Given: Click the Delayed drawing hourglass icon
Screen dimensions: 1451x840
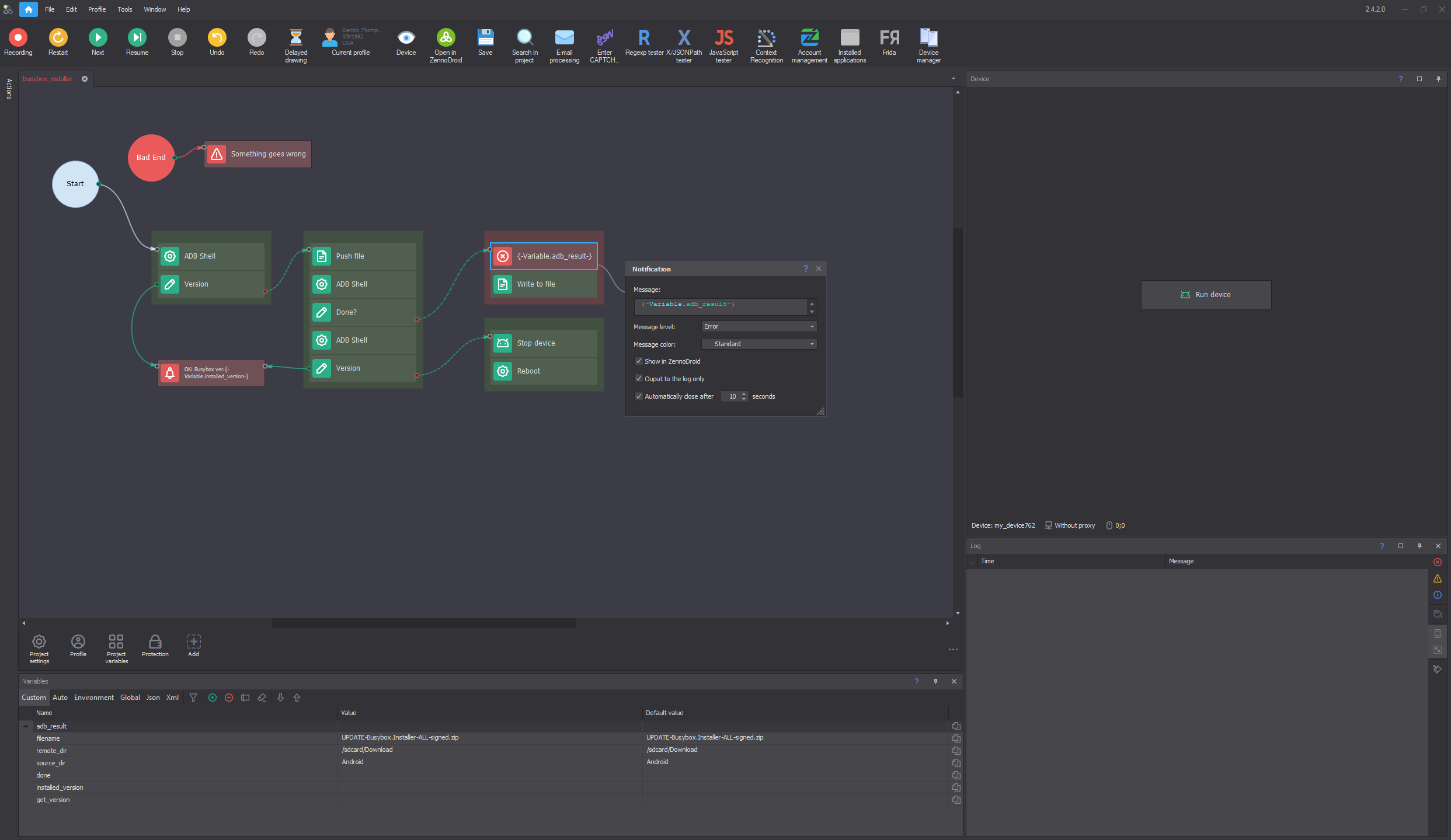Looking at the screenshot, I should [295, 39].
